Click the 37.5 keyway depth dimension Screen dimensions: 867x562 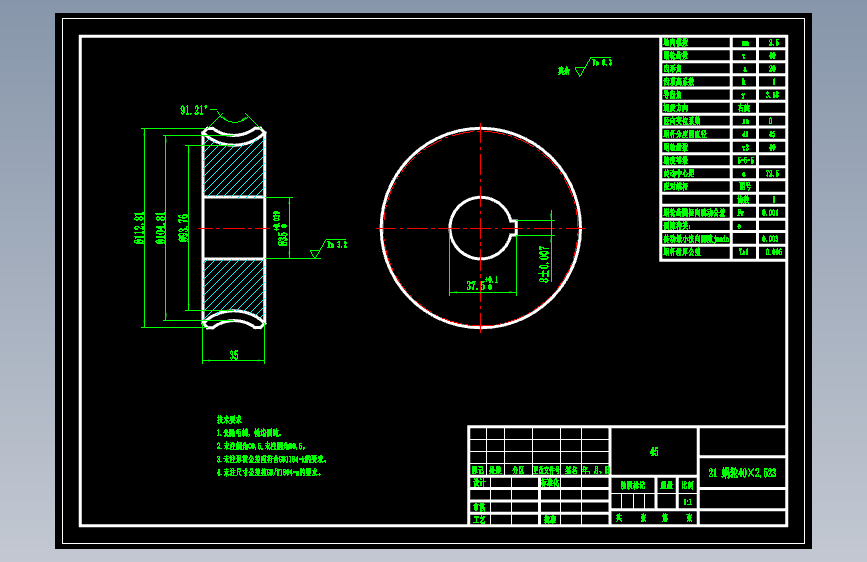coord(482,284)
